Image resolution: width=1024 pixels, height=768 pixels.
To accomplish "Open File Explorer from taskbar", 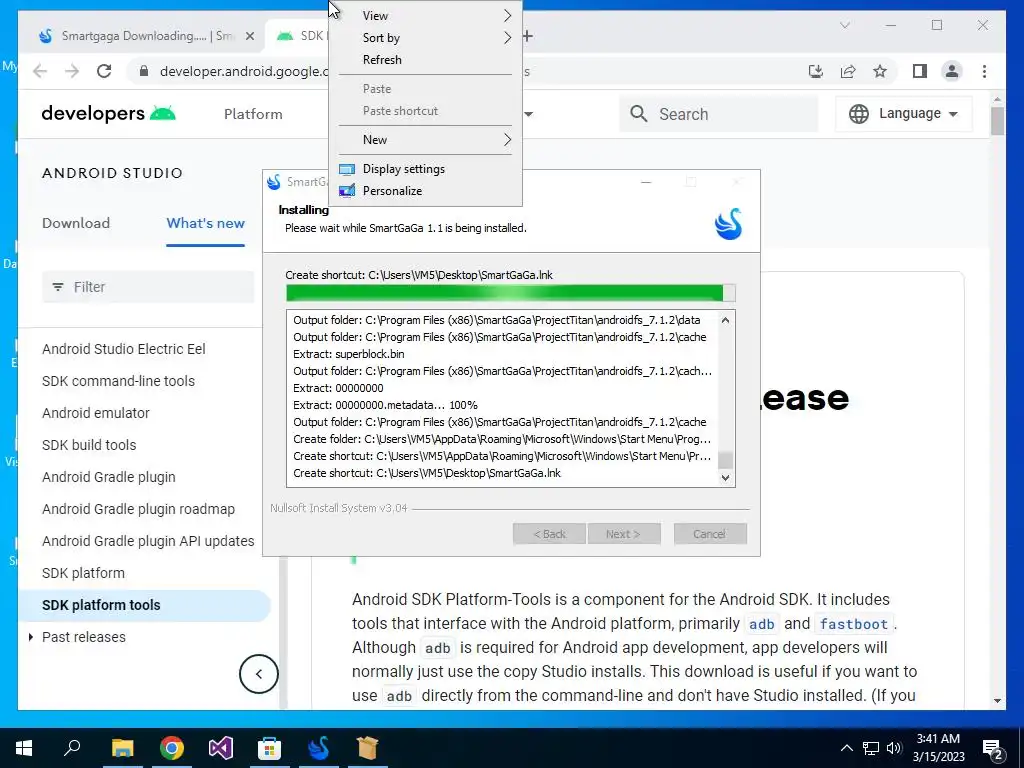I will tap(122, 748).
